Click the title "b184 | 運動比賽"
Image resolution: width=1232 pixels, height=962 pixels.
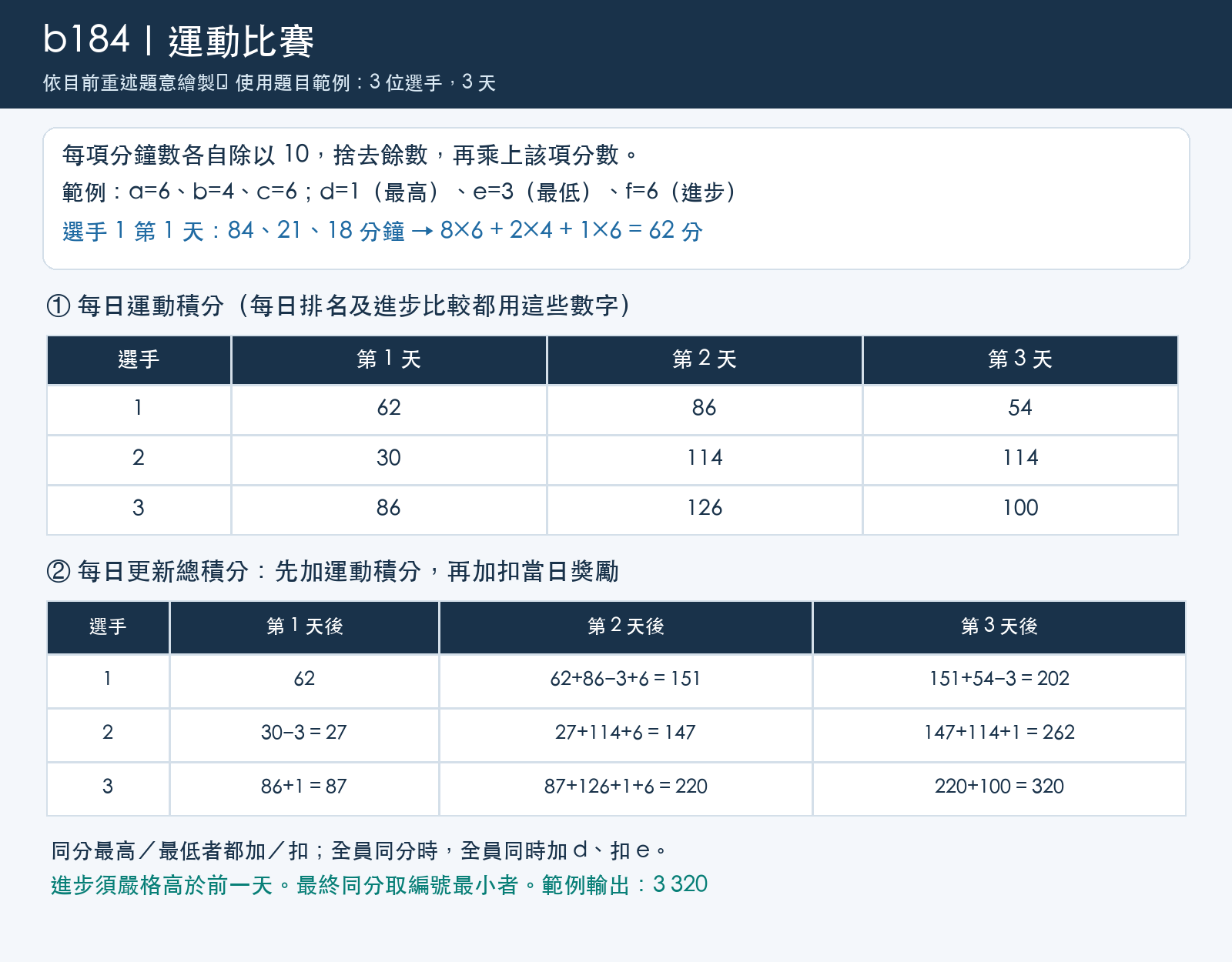pos(178,40)
